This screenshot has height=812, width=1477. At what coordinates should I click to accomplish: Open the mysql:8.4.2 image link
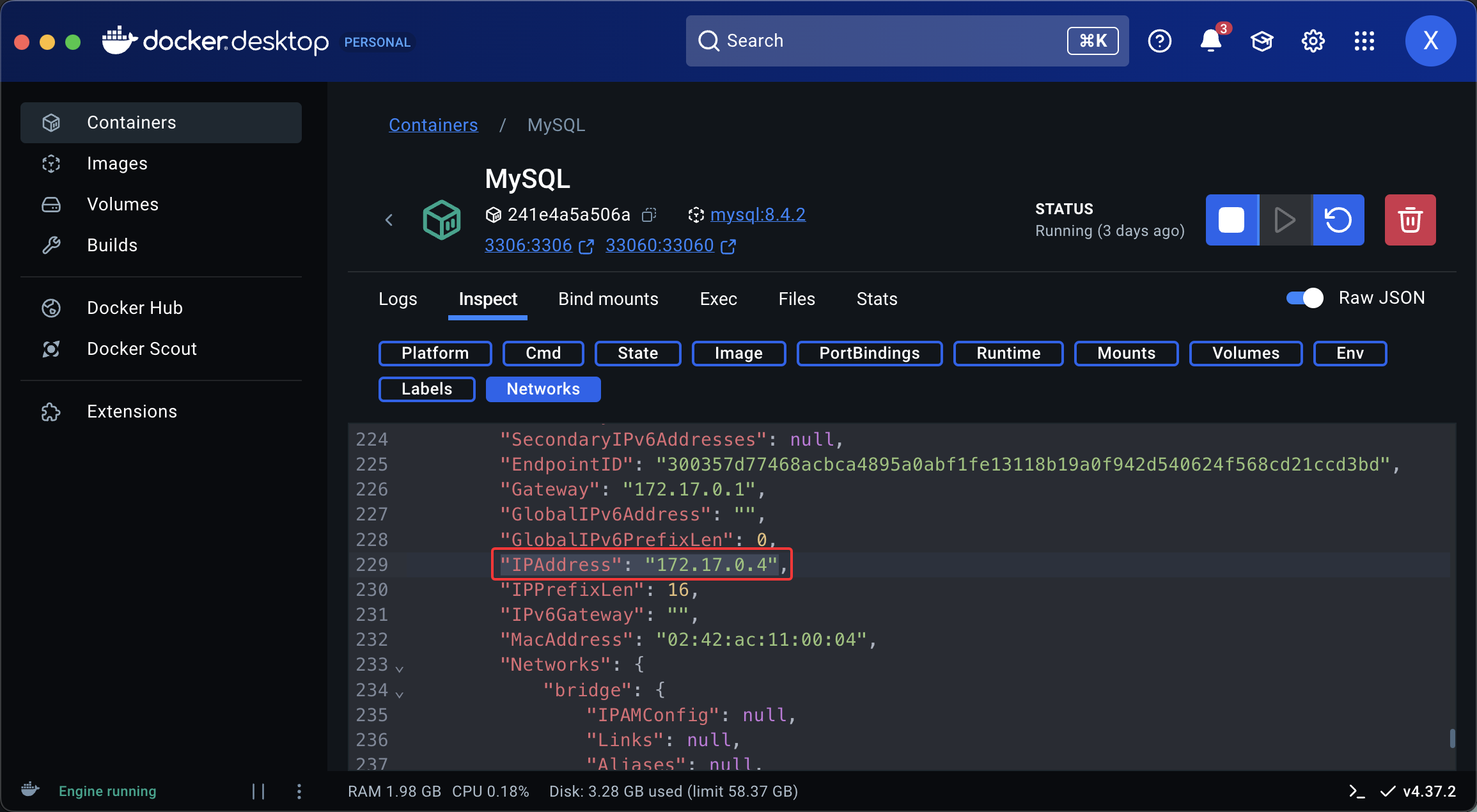(758, 214)
